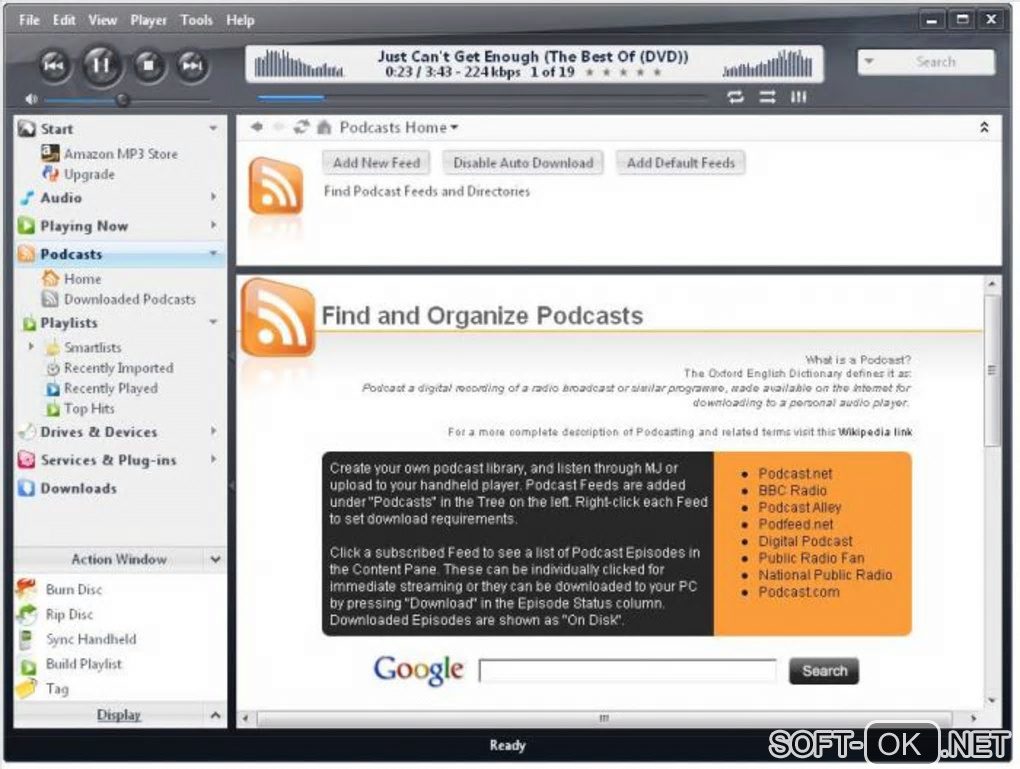Open the Wikipedia link
Screen dimensions: 1020x769
coord(875,432)
